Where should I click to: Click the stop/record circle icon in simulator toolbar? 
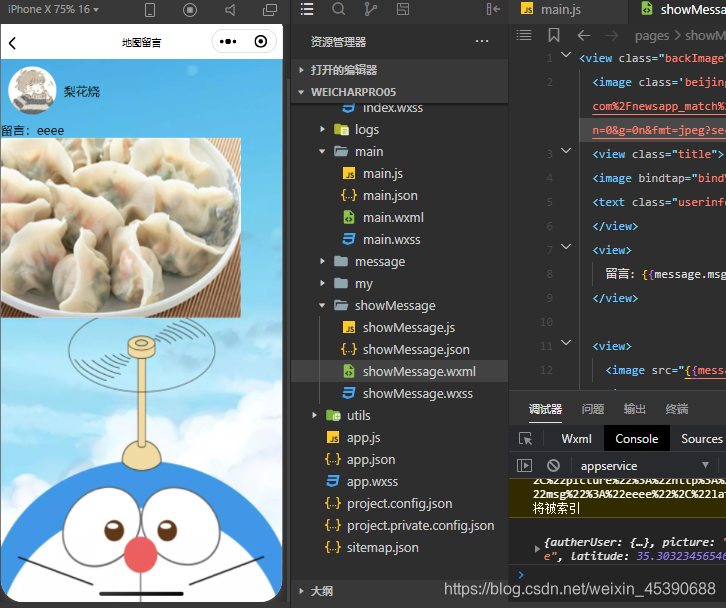click(x=190, y=10)
